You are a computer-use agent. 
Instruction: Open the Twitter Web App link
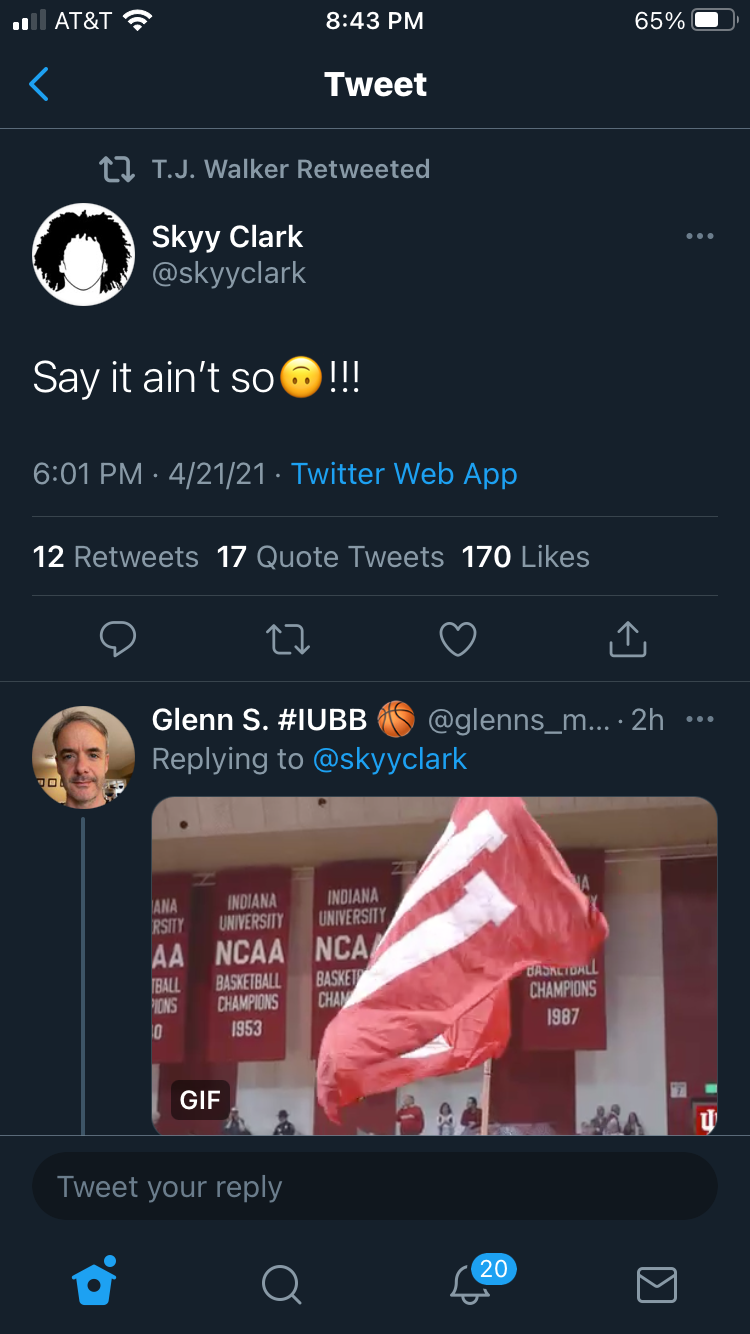(x=404, y=474)
